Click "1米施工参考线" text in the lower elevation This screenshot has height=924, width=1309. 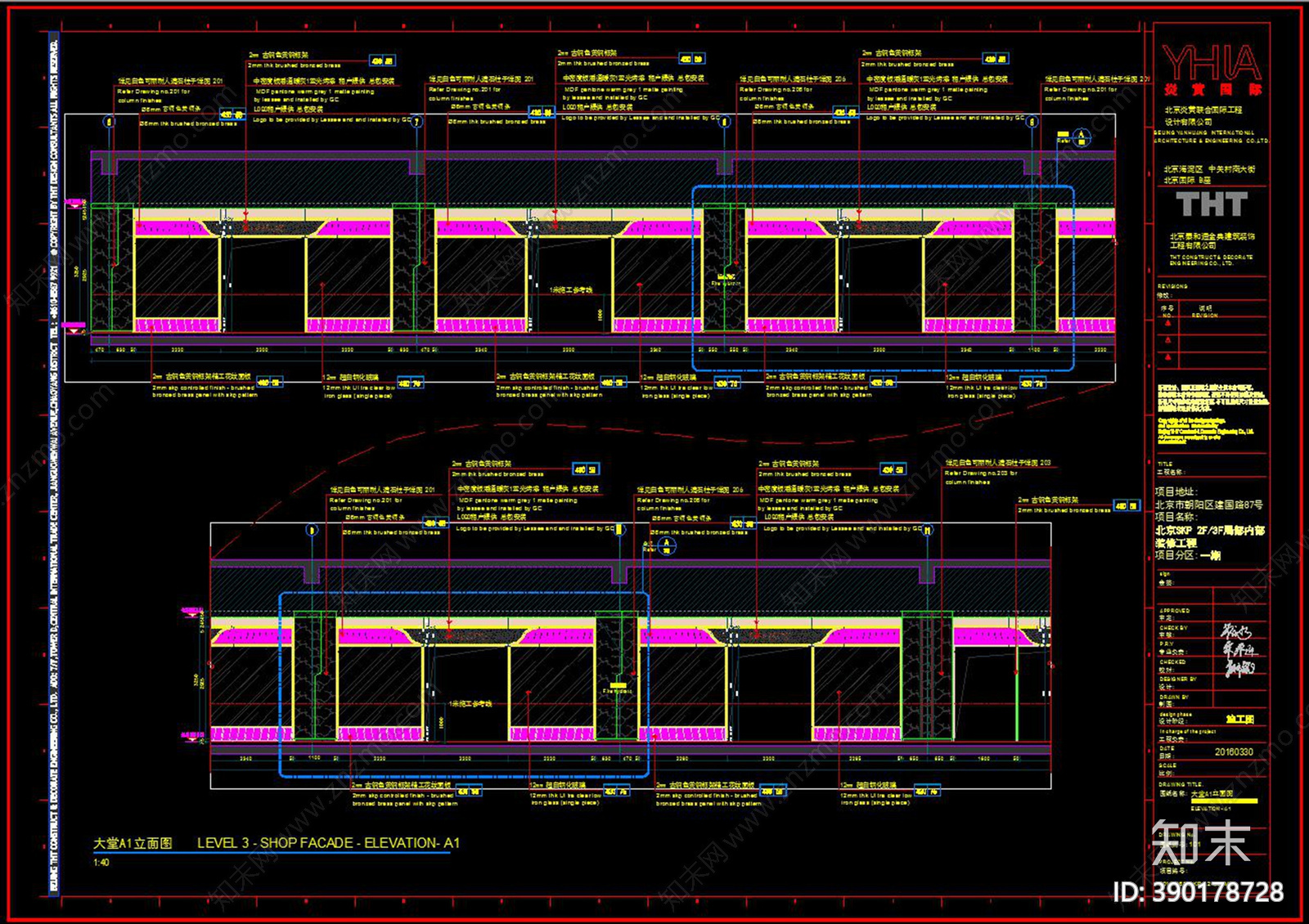point(470,704)
